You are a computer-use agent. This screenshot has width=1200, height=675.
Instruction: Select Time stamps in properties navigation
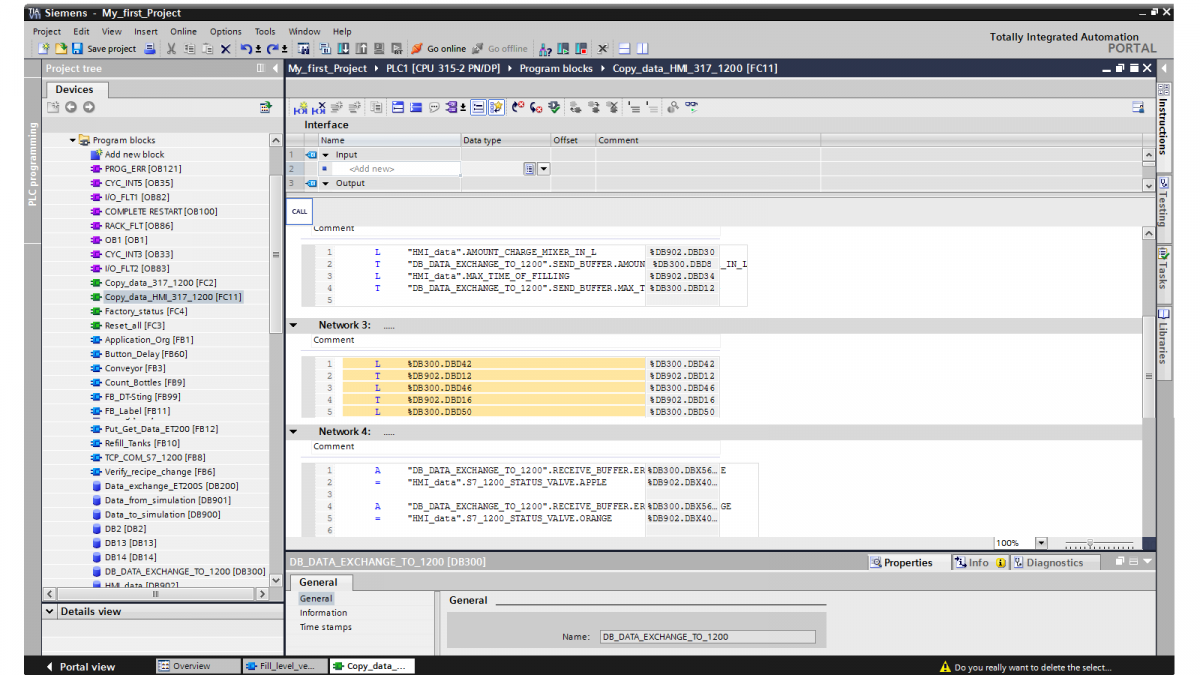pyautogui.click(x=326, y=627)
